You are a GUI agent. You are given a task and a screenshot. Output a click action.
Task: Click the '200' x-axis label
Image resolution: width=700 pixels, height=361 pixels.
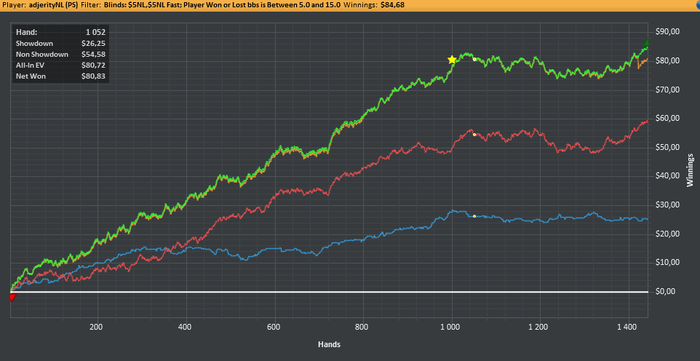click(x=96, y=327)
